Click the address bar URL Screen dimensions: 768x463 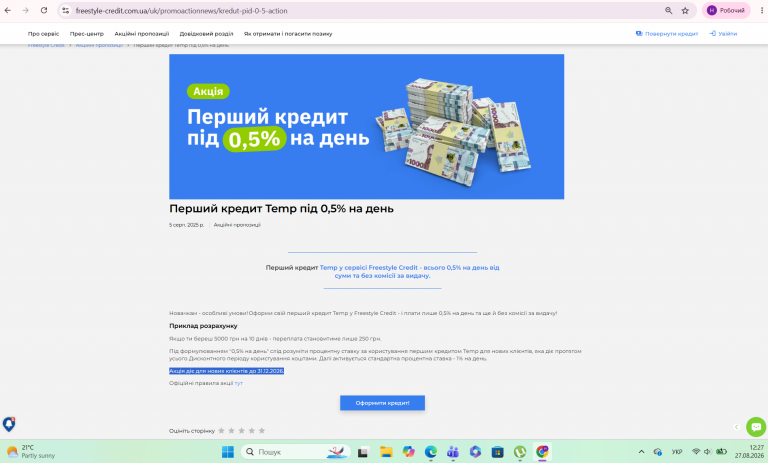pyautogui.click(x=181, y=10)
